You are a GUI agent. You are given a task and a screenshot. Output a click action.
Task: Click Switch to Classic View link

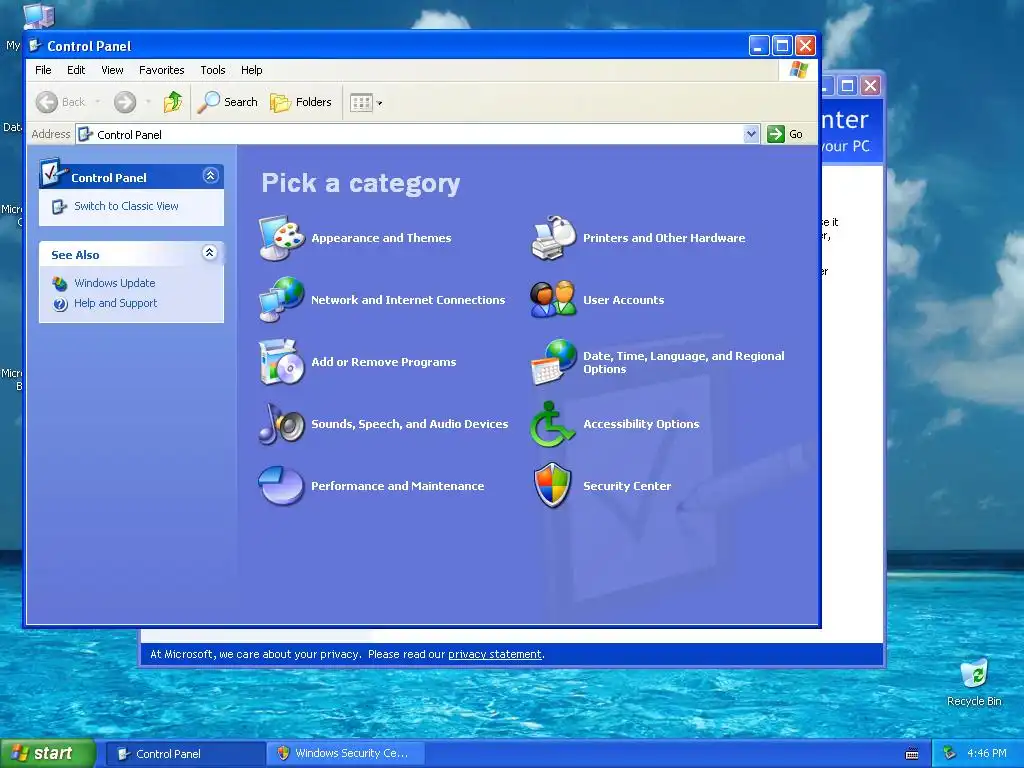(126, 206)
